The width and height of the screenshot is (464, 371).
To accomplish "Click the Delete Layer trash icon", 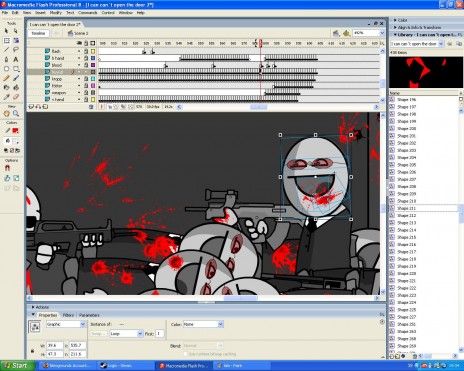I will tap(91, 107).
